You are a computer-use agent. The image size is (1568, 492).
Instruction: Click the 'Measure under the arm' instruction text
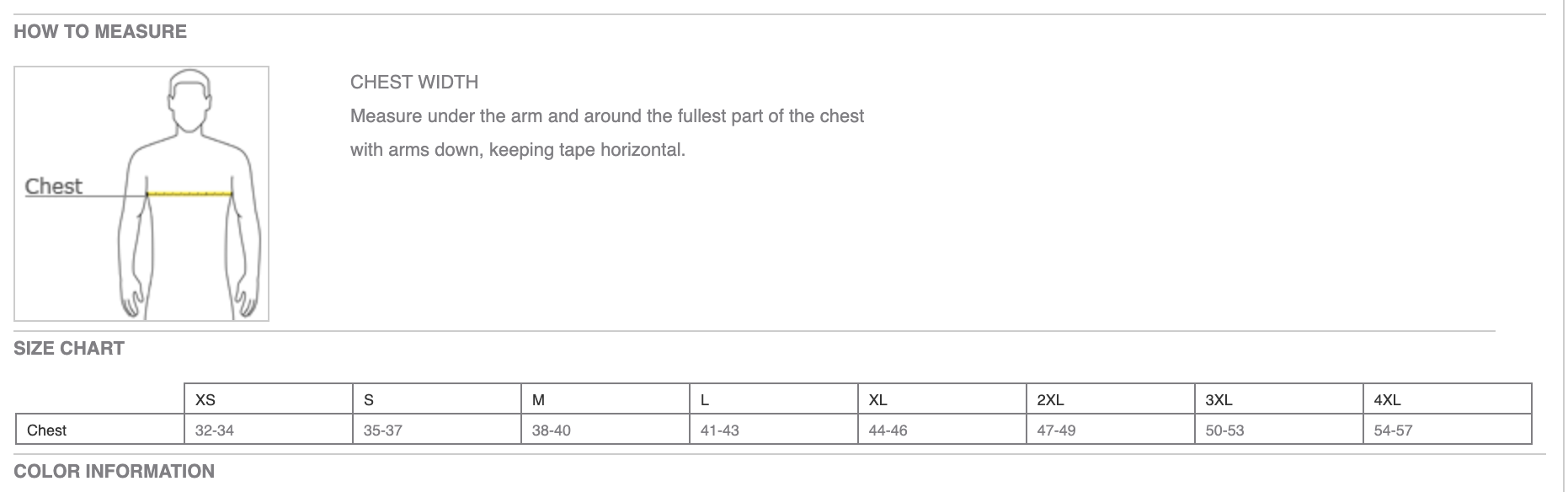[606, 116]
